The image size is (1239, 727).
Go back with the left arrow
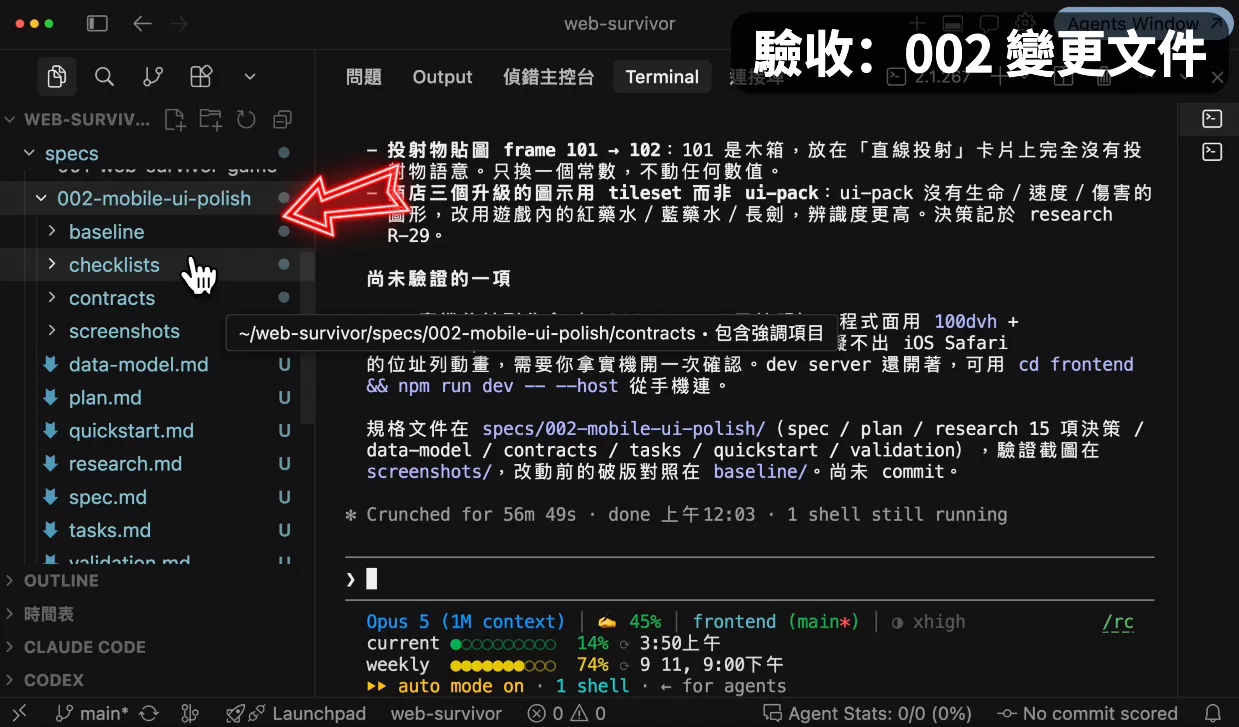(142, 23)
